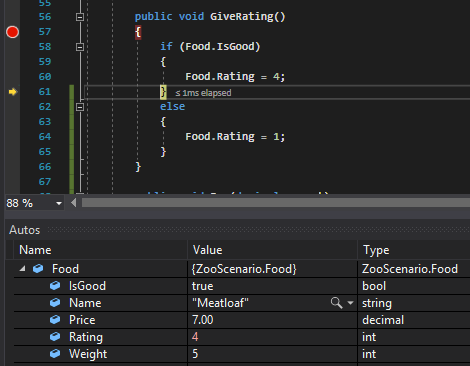Open the text visualizer magnifier for Name
The width and height of the screenshot is (470, 366).
pos(336,303)
